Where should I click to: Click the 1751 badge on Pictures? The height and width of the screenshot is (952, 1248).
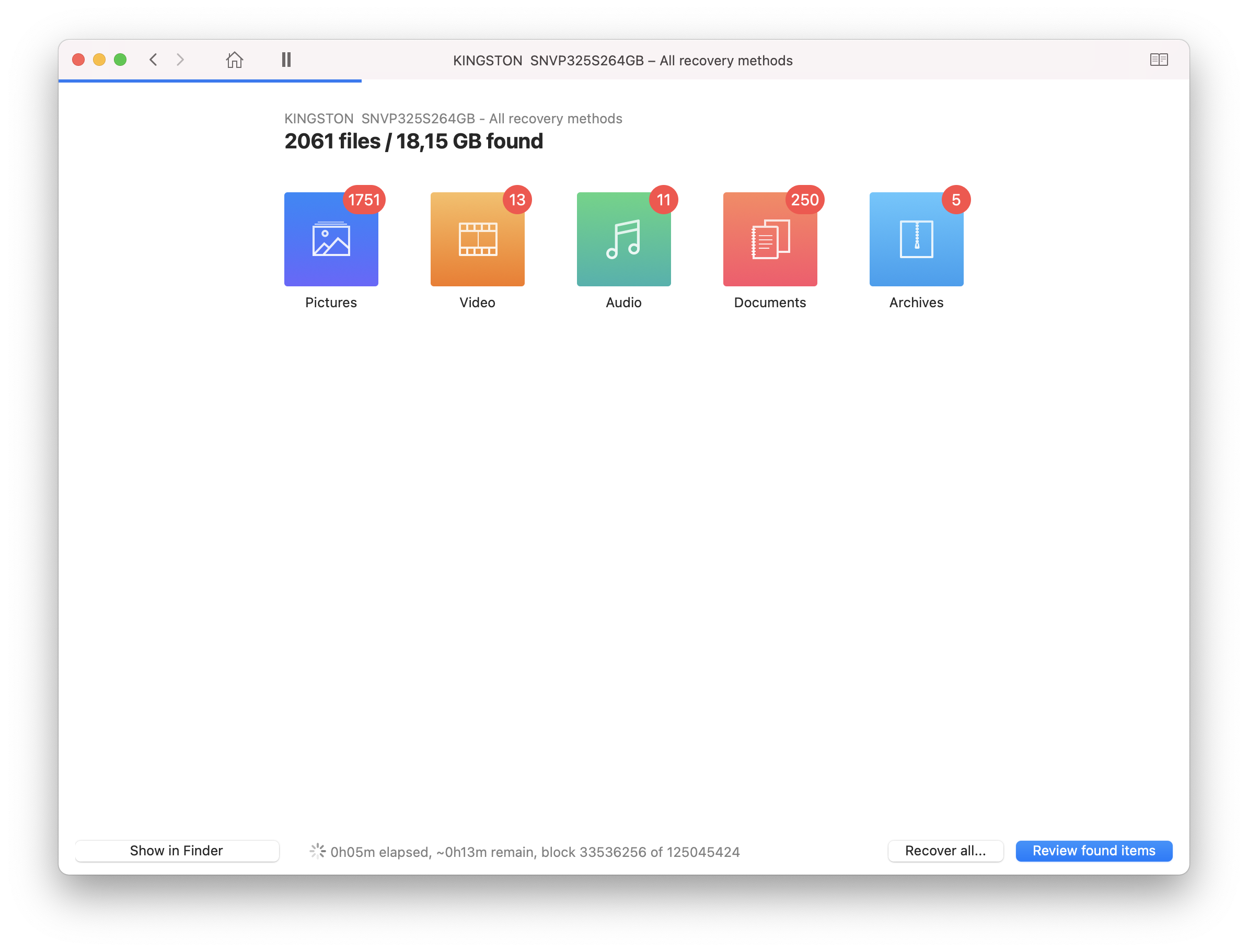click(364, 200)
